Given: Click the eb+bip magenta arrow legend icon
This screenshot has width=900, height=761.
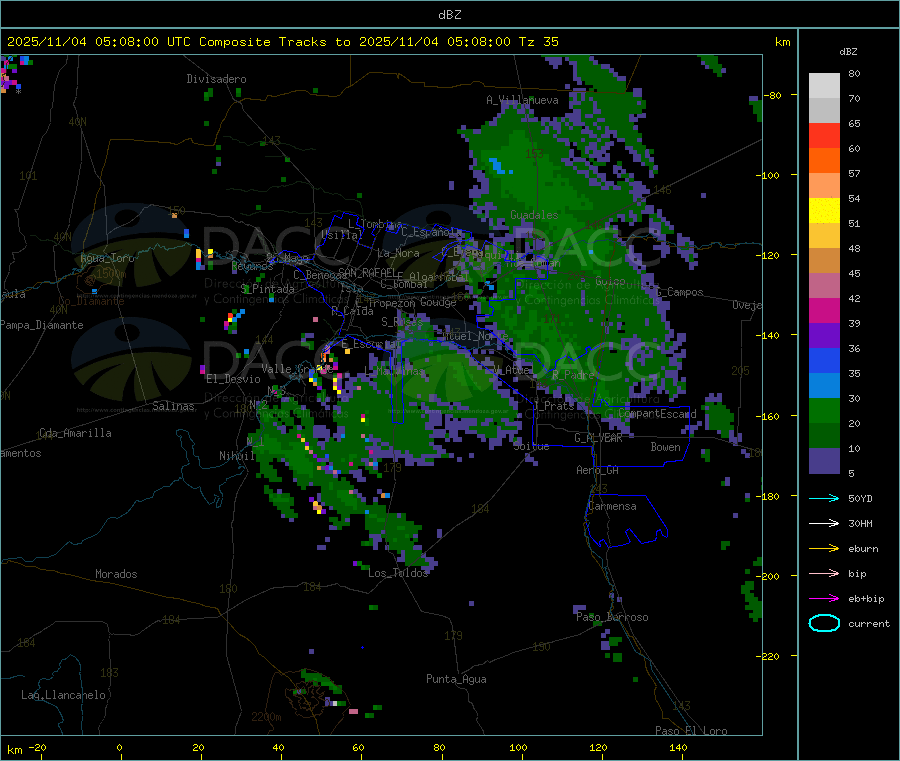Looking at the screenshot, I should tap(824, 599).
